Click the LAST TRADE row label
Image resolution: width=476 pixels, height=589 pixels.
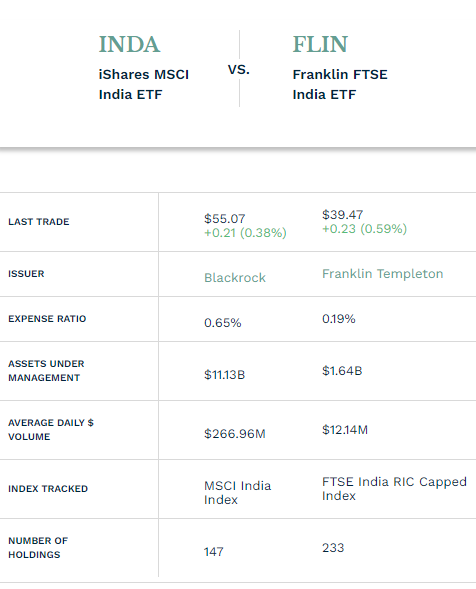coord(39,222)
